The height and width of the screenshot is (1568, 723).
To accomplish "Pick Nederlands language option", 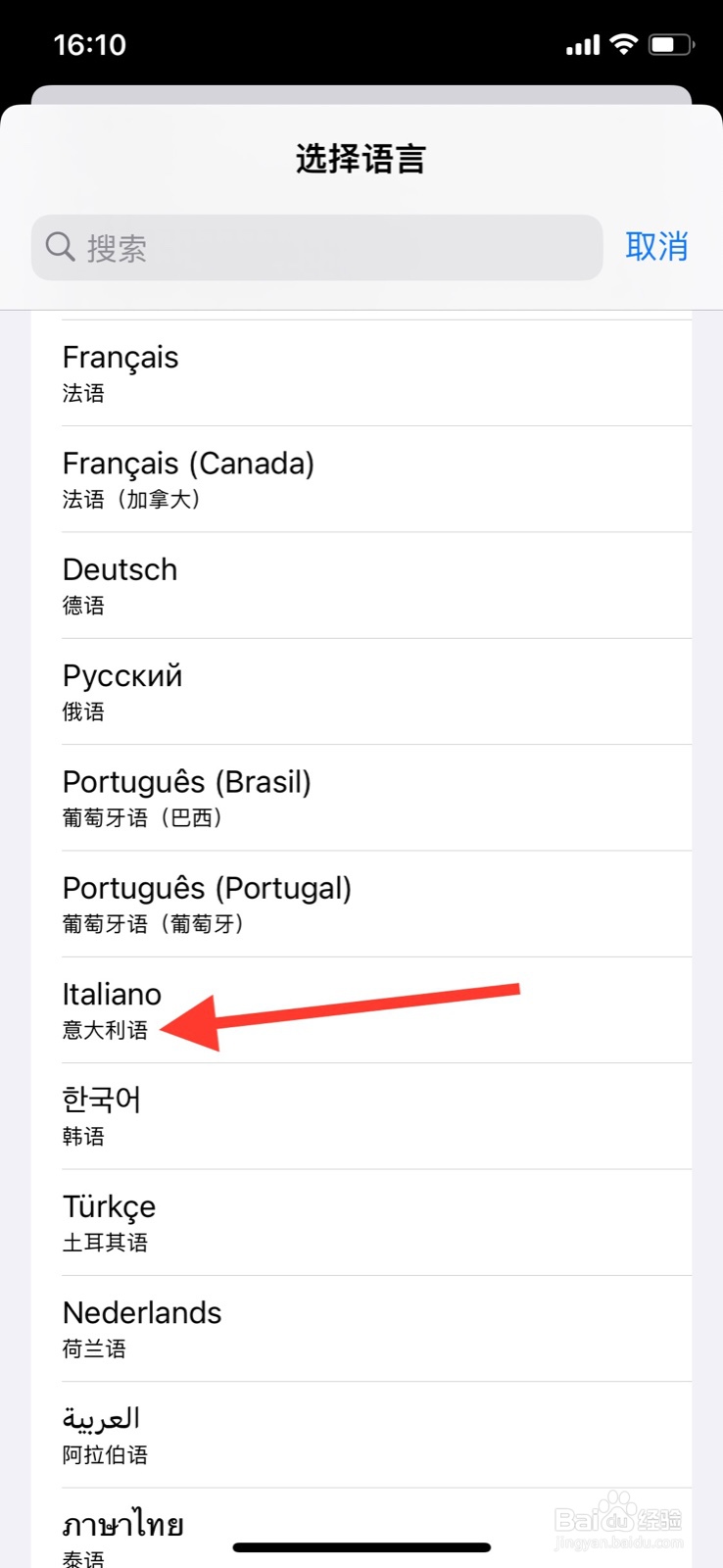I will pos(361,1329).
